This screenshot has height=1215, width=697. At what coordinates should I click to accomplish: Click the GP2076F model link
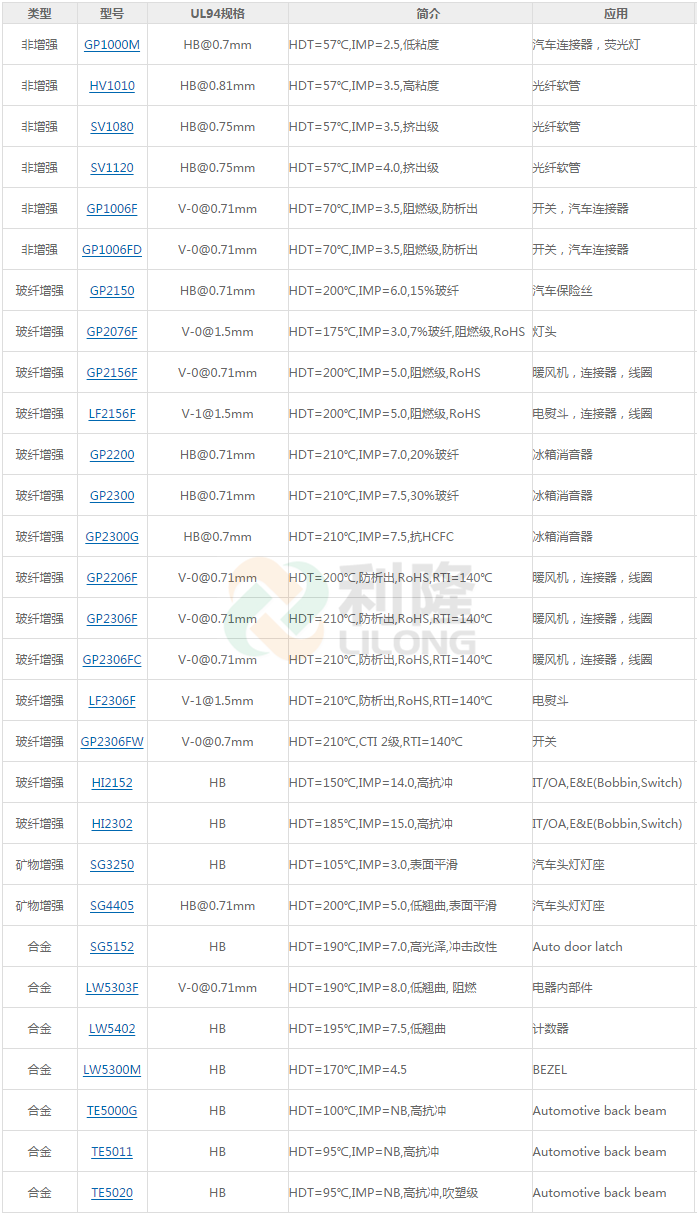pyautogui.click(x=112, y=332)
